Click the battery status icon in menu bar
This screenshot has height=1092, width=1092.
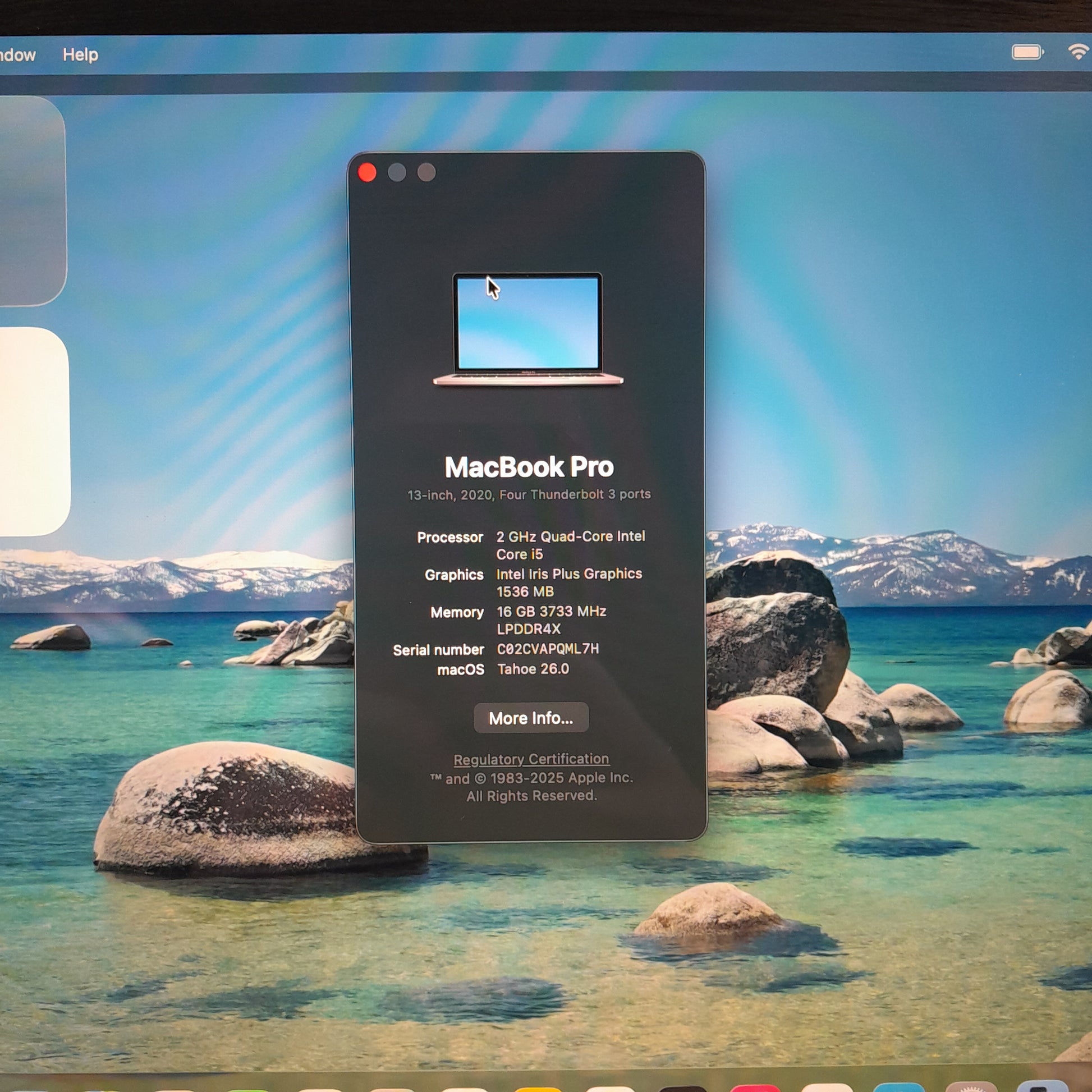[1027, 53]
